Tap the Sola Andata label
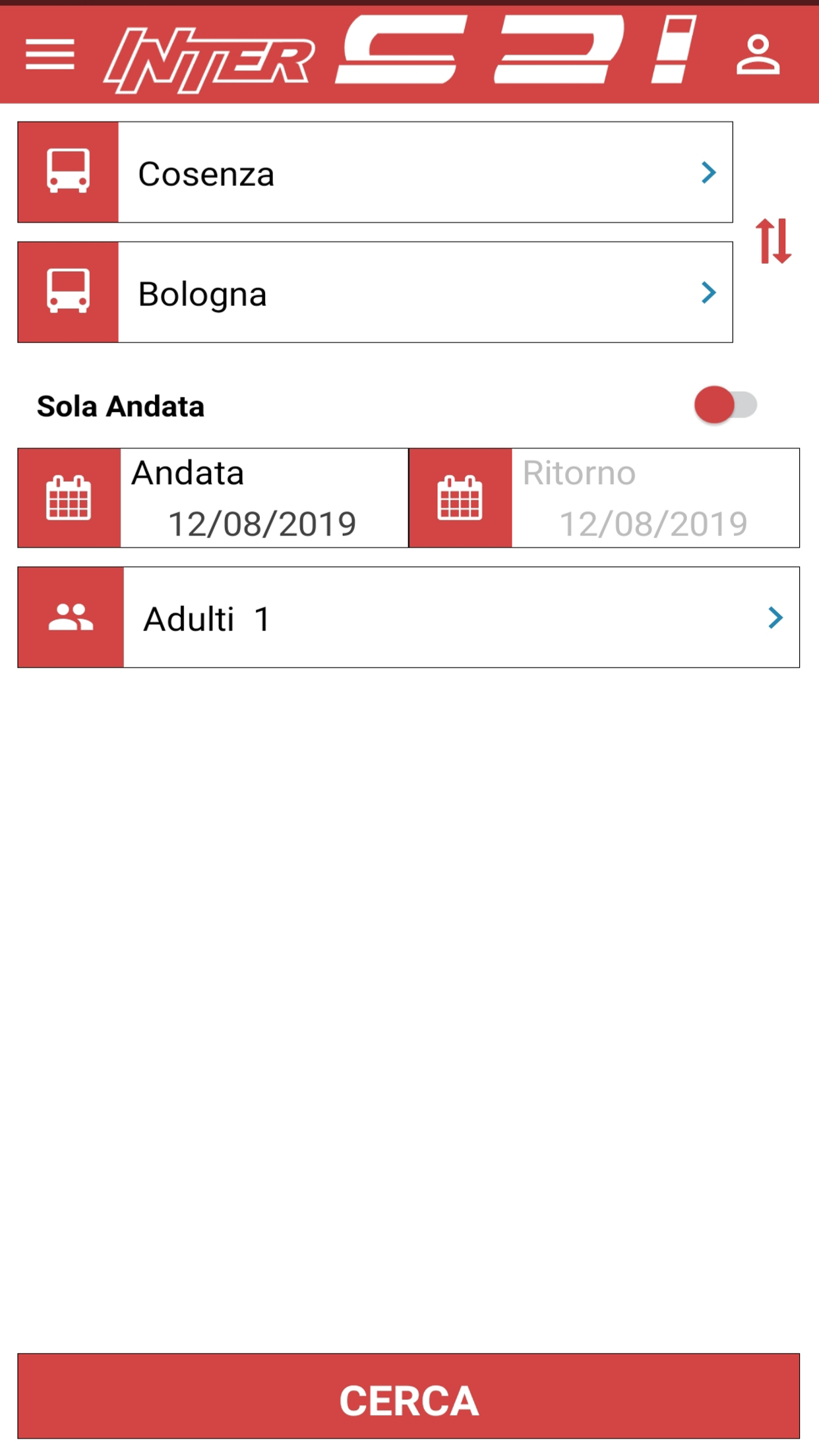The height and width of the screenshot is (1456, 819). click(x=121, y=406)
